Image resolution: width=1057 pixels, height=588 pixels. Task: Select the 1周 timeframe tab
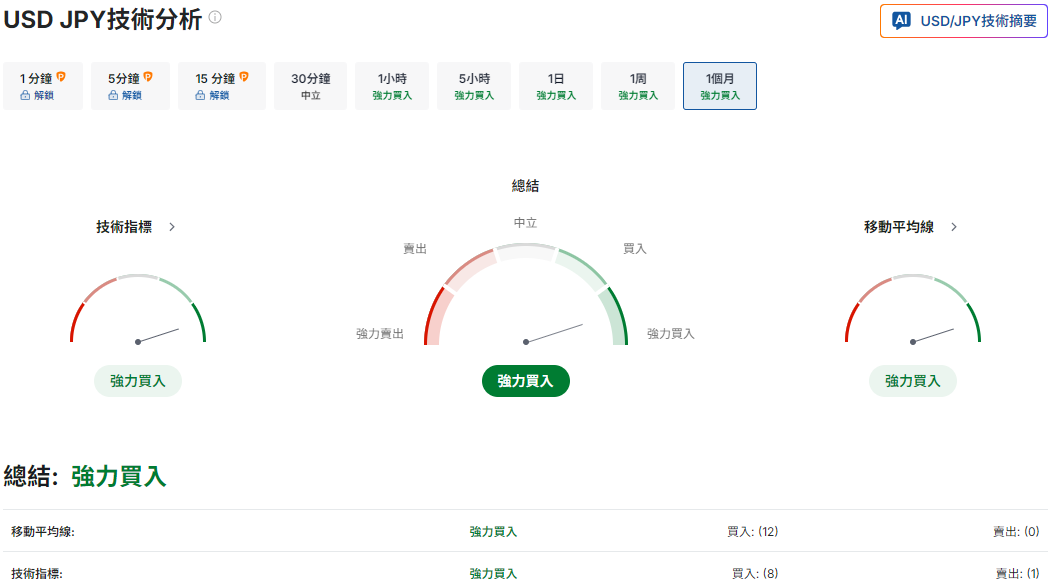[x=637, y=86]
